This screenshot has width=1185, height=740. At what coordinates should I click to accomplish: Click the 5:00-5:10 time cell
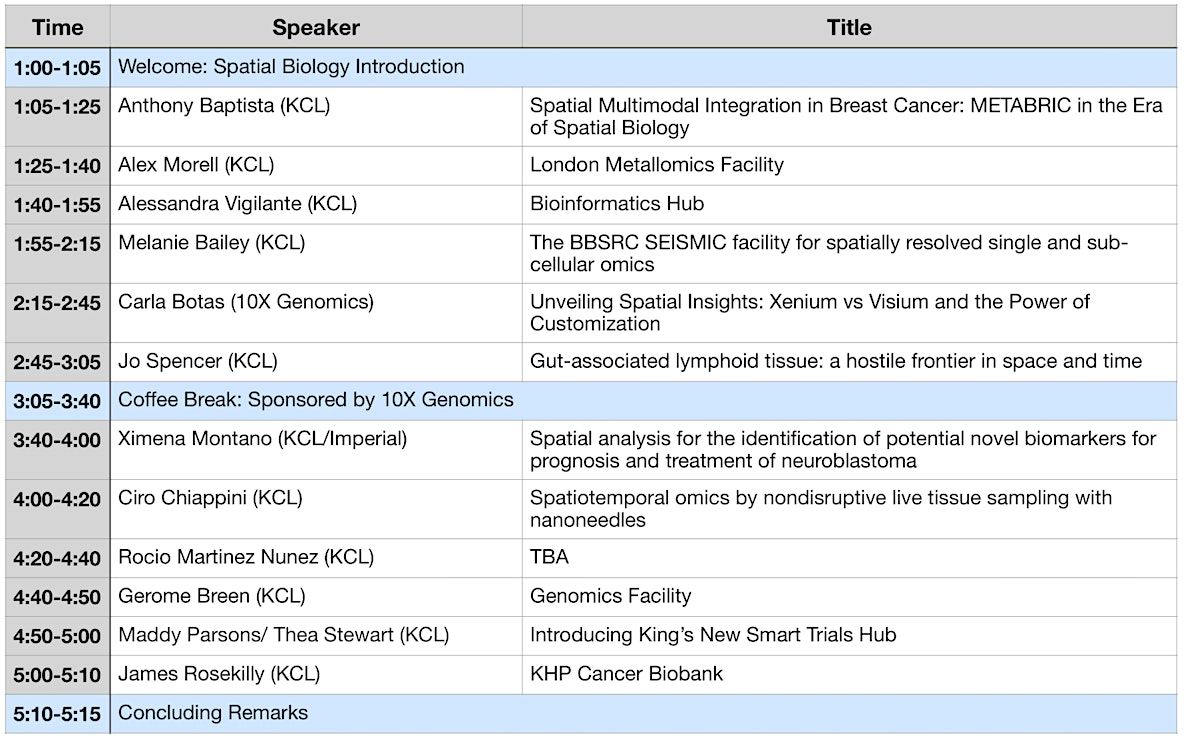click(x=57, y=675)
